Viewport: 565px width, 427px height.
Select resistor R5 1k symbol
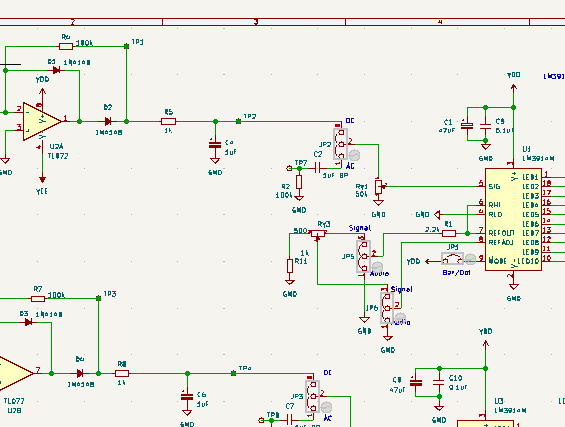click(x=169, y=121)
